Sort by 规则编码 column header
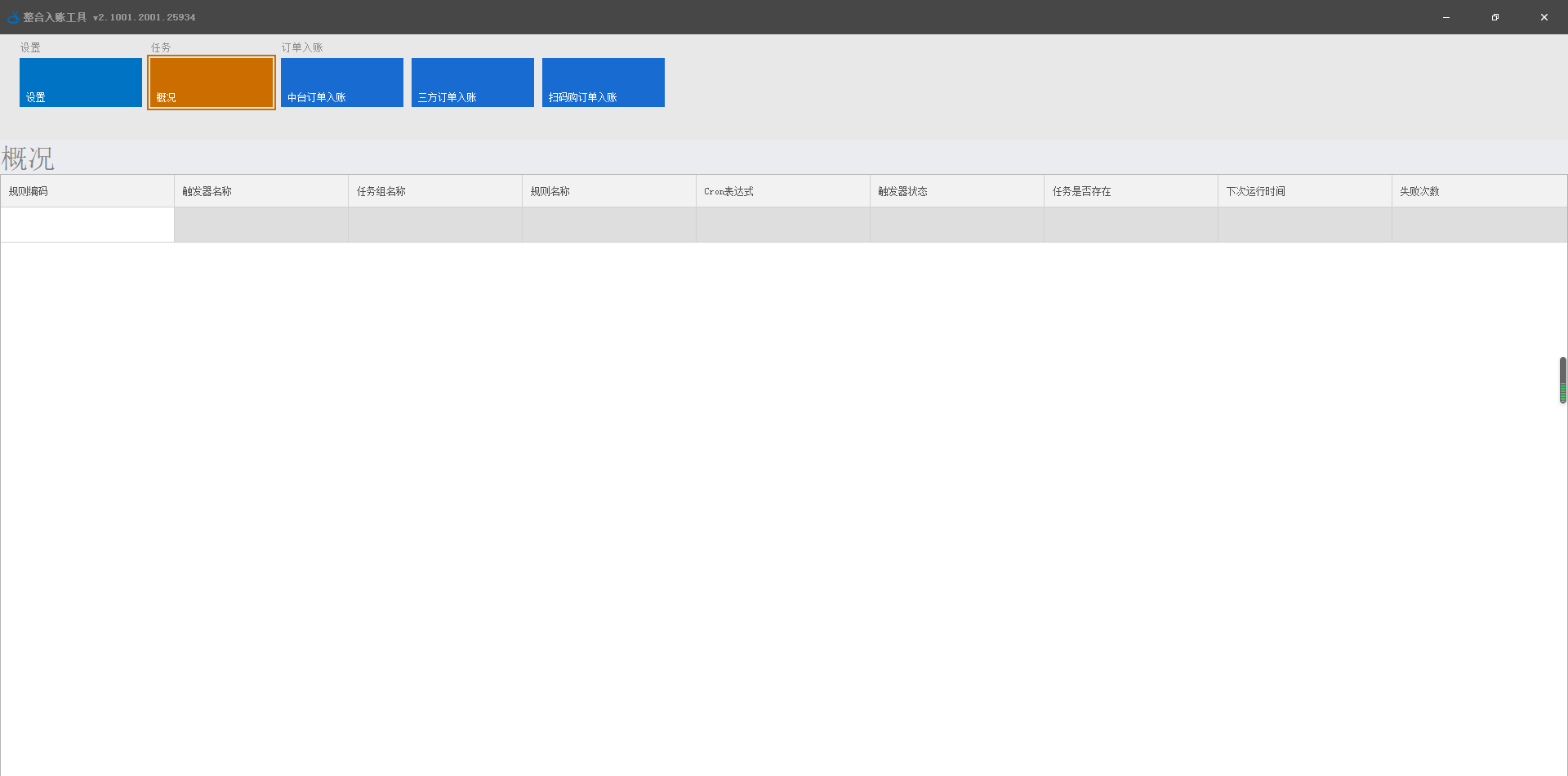The height and width of the screenshot is (776, 1568). (x=87, y=191)
